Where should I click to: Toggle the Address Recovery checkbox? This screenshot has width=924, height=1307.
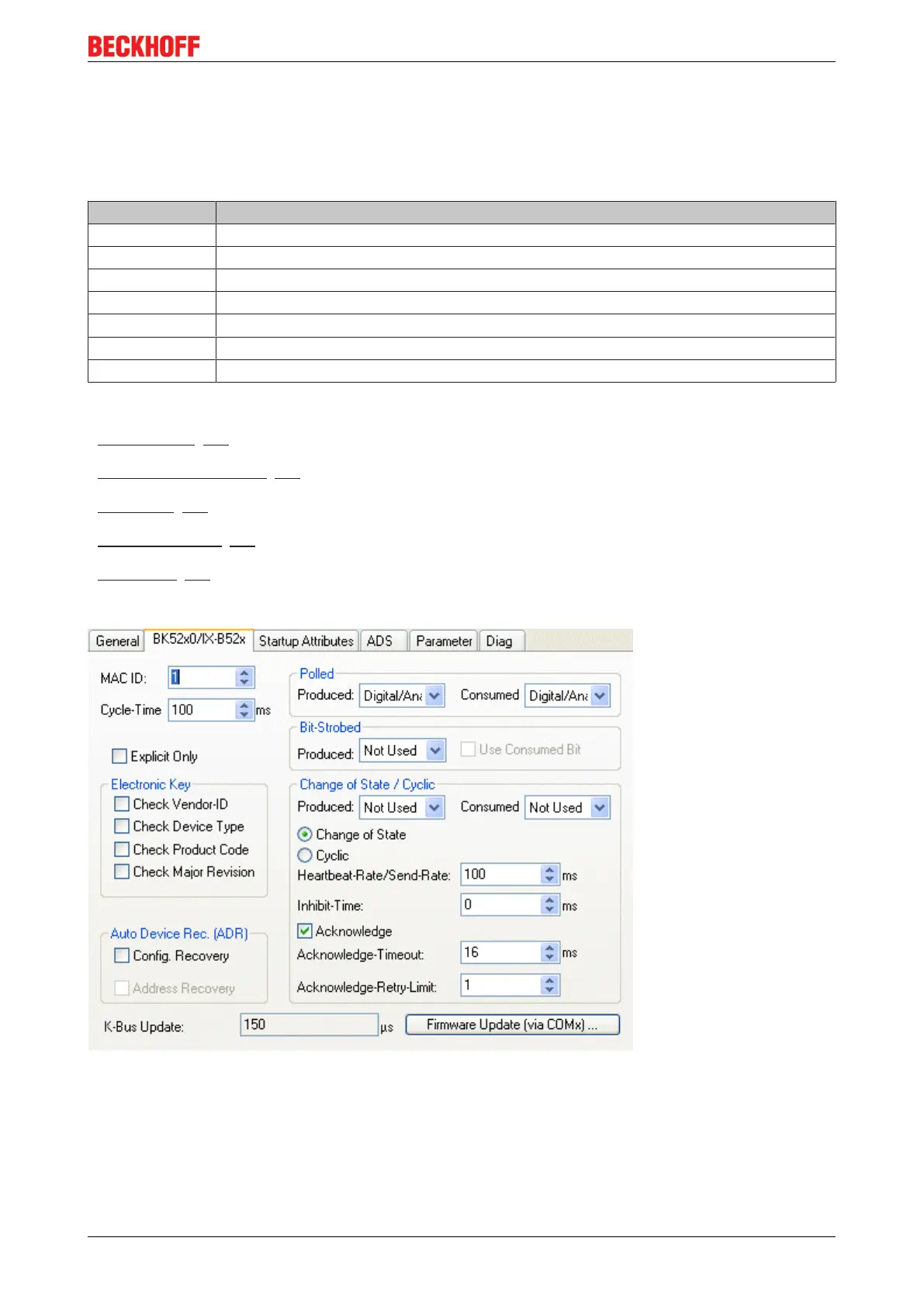(122, 988)
